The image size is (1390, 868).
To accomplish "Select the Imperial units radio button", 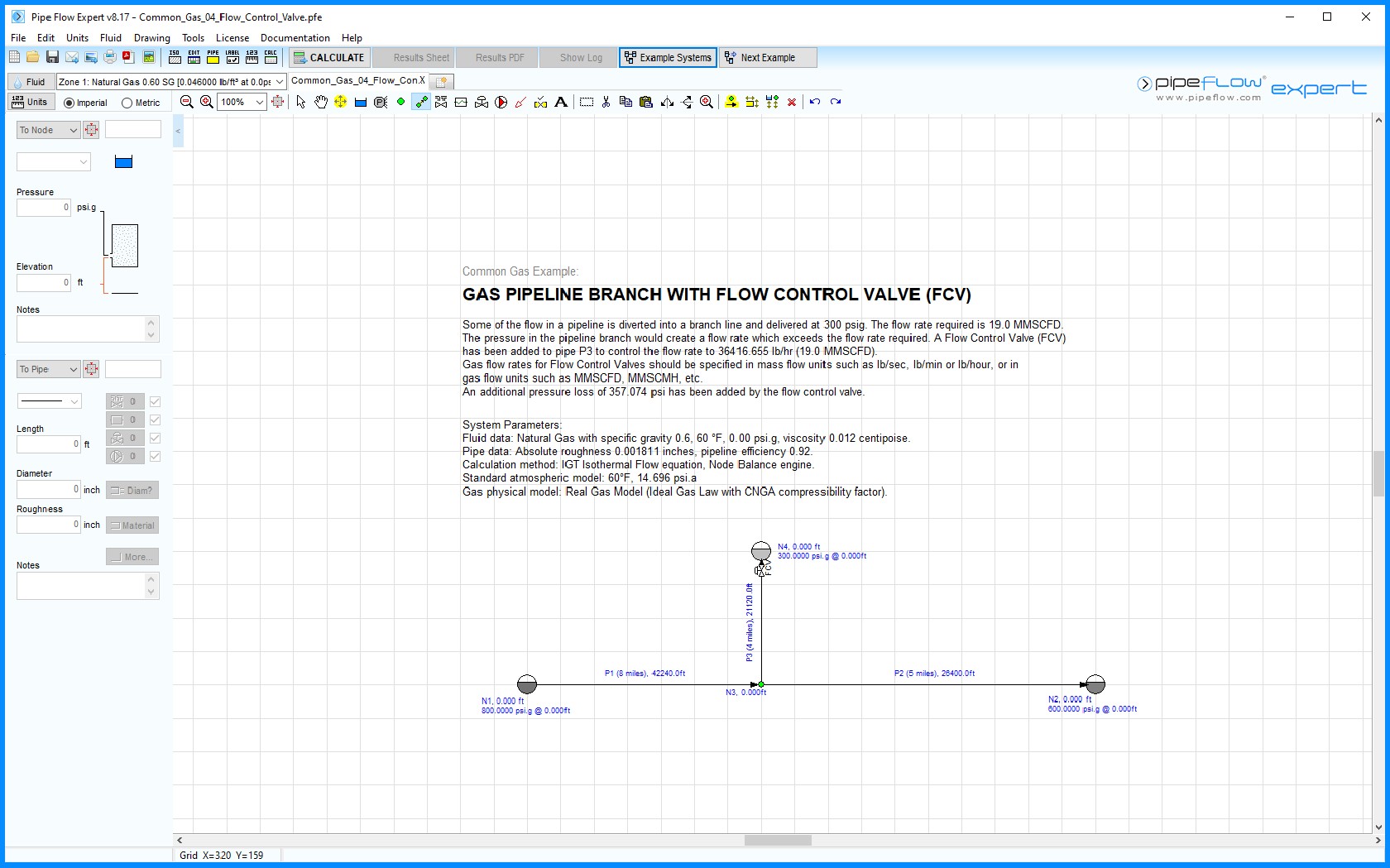I will (69, 103).
